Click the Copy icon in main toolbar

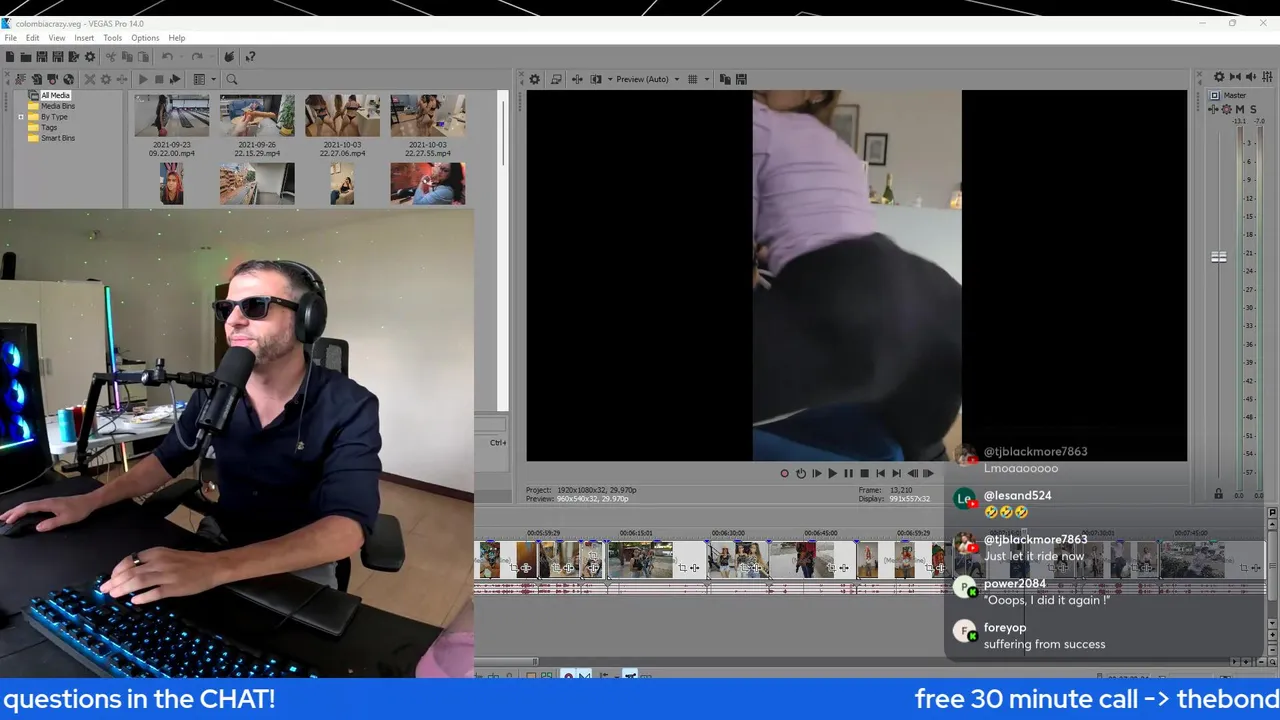pyautogui.click(x=127, y=57)
